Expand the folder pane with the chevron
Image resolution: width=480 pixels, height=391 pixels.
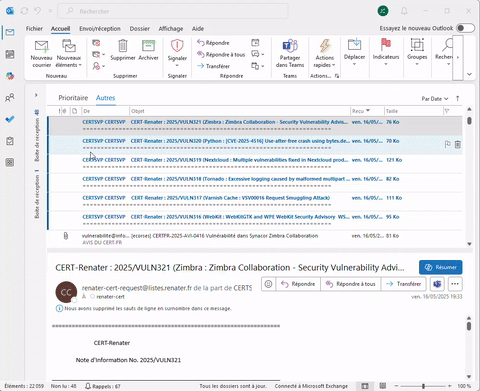point(36,95)
